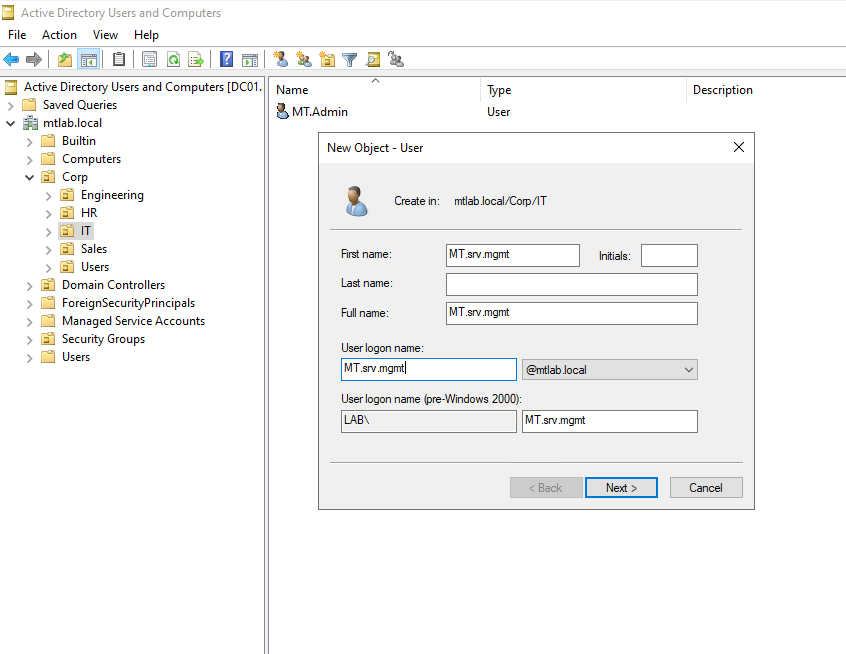Click mtlab.local domain icon in tree

point(30,123)
